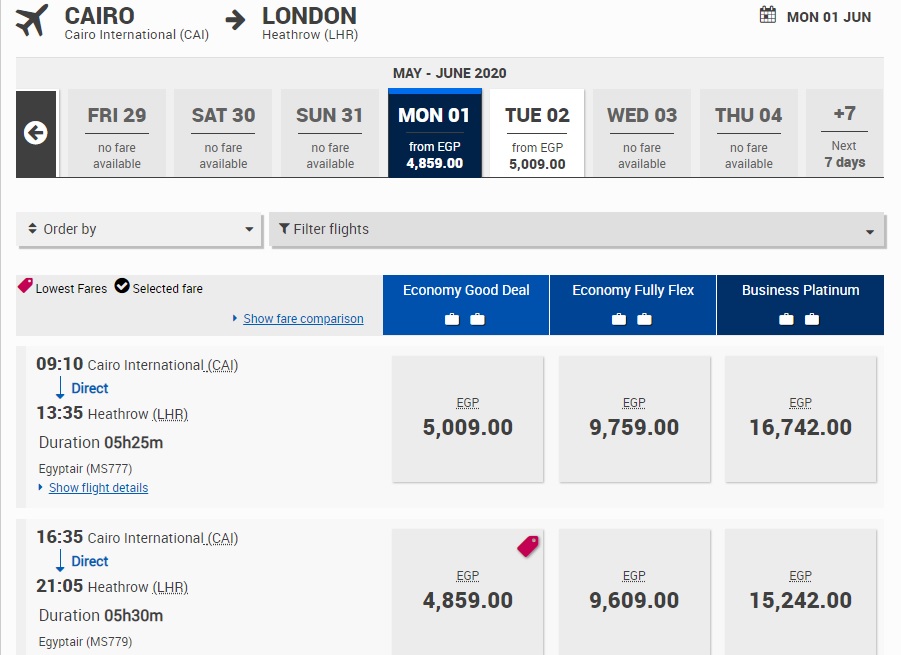Click Economy Fully Flex baggage icons

632,320
